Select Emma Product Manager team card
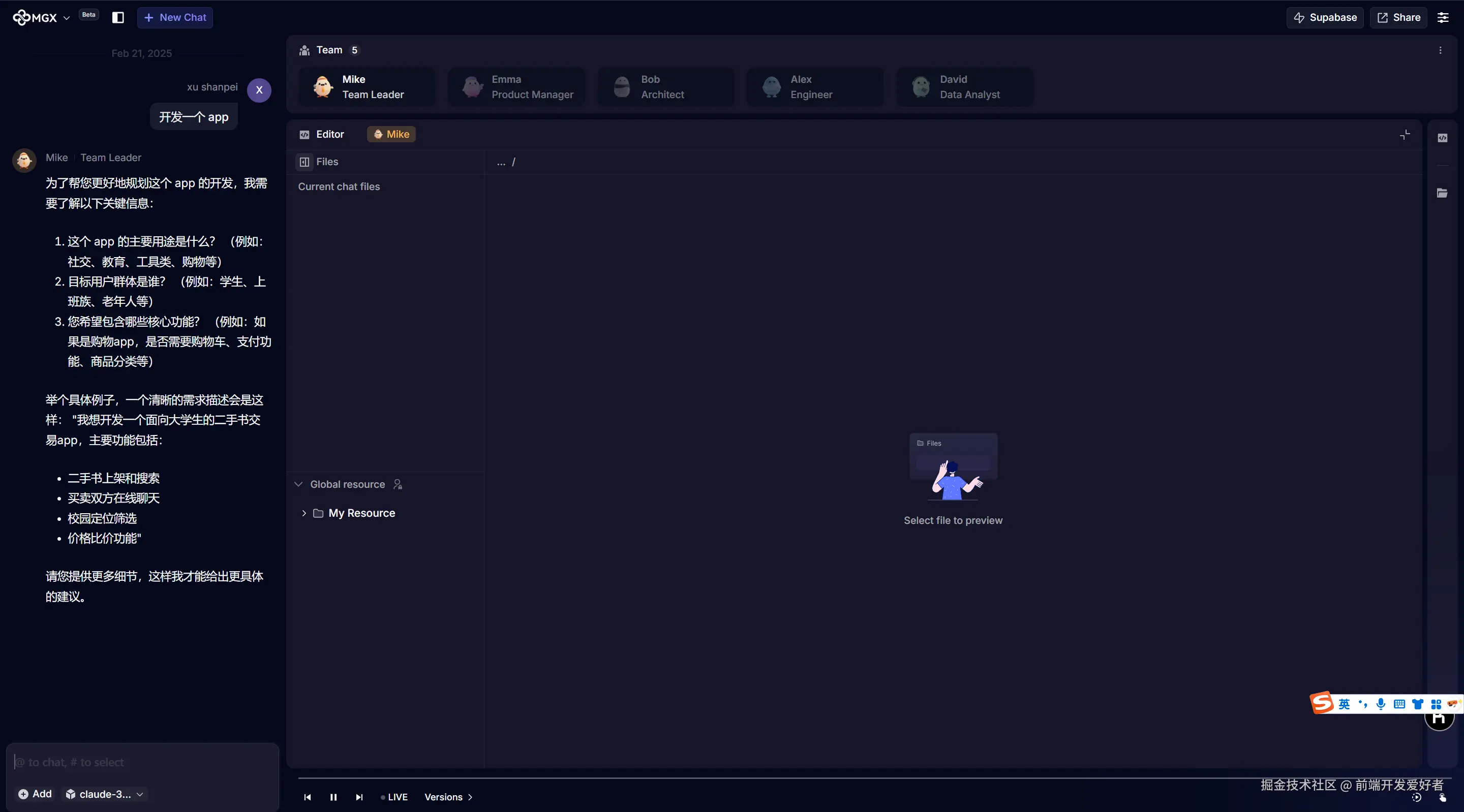This screenshot has height=812, width=1464. coord(516,87)
